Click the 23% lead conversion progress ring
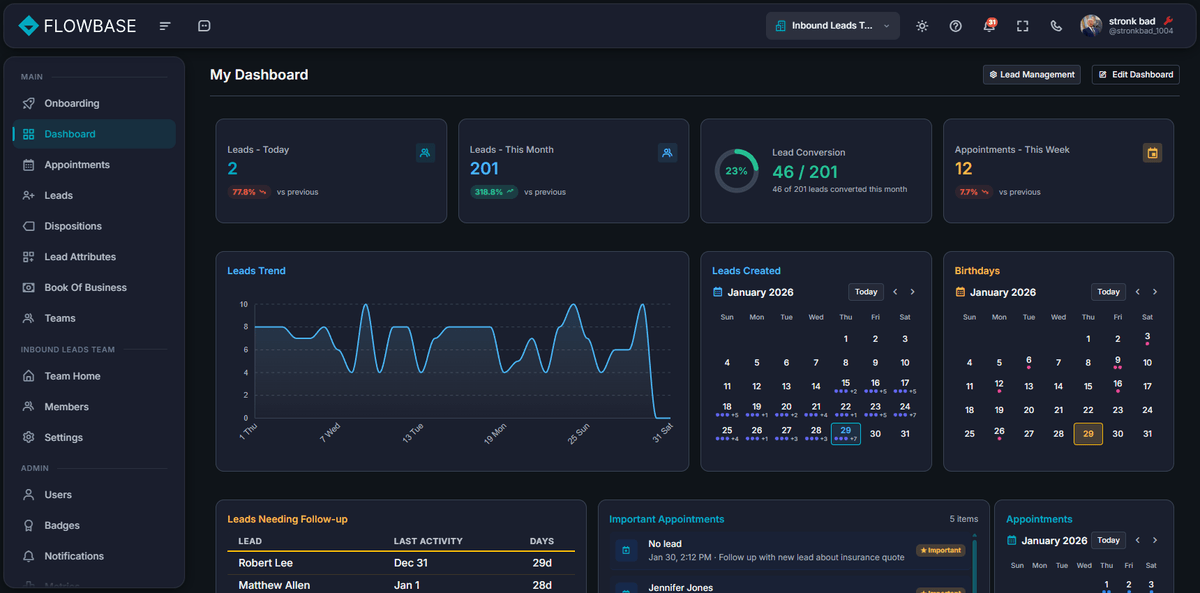Screen dimensions: 1200x593 tap(737, 171)
